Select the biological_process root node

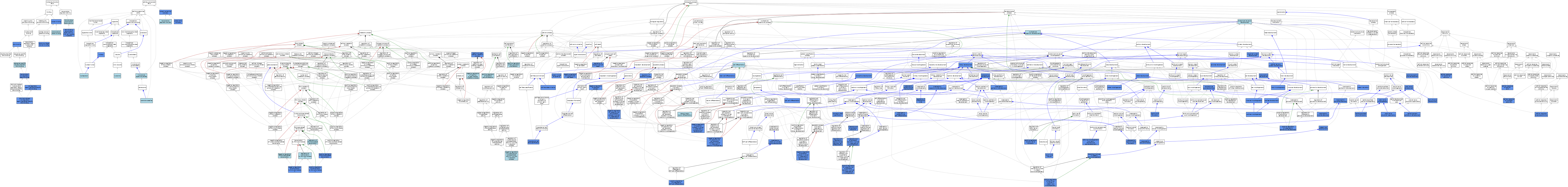(691, 3)
